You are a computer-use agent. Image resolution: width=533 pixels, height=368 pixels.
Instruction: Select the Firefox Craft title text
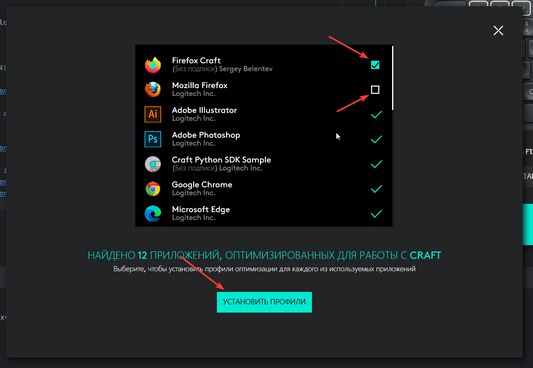196,60
